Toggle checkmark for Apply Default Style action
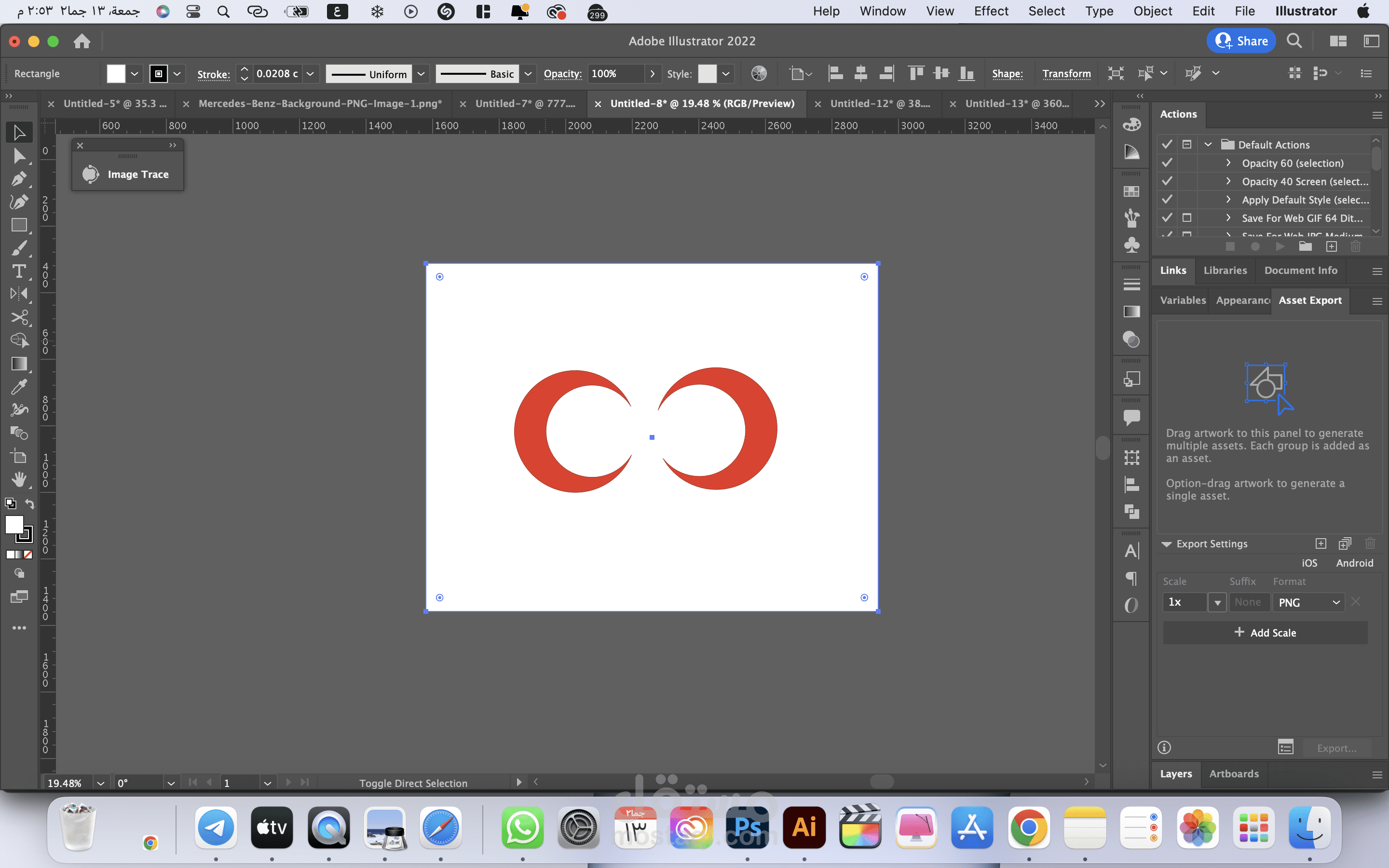Image resolution: width=1389 pixels, height=868 pixels. coord(1167,200)
